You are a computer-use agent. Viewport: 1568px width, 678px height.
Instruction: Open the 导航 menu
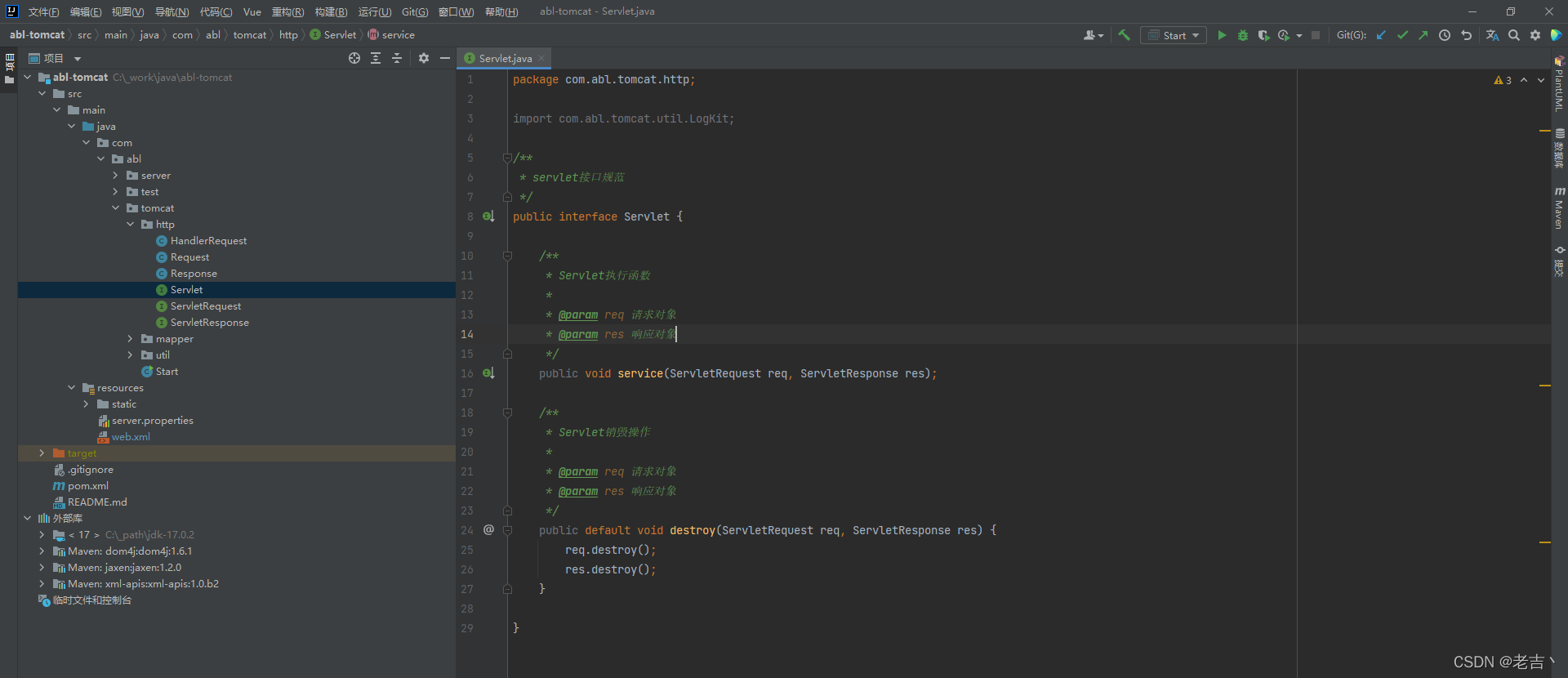(171, 12)
